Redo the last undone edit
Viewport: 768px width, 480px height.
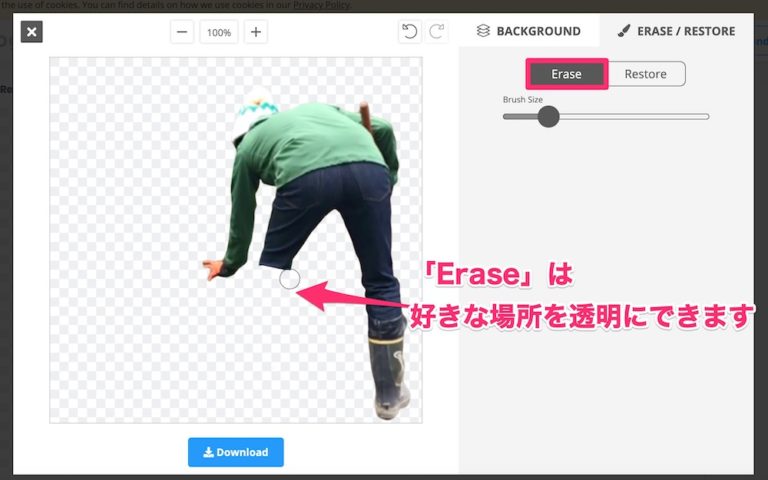436,32
